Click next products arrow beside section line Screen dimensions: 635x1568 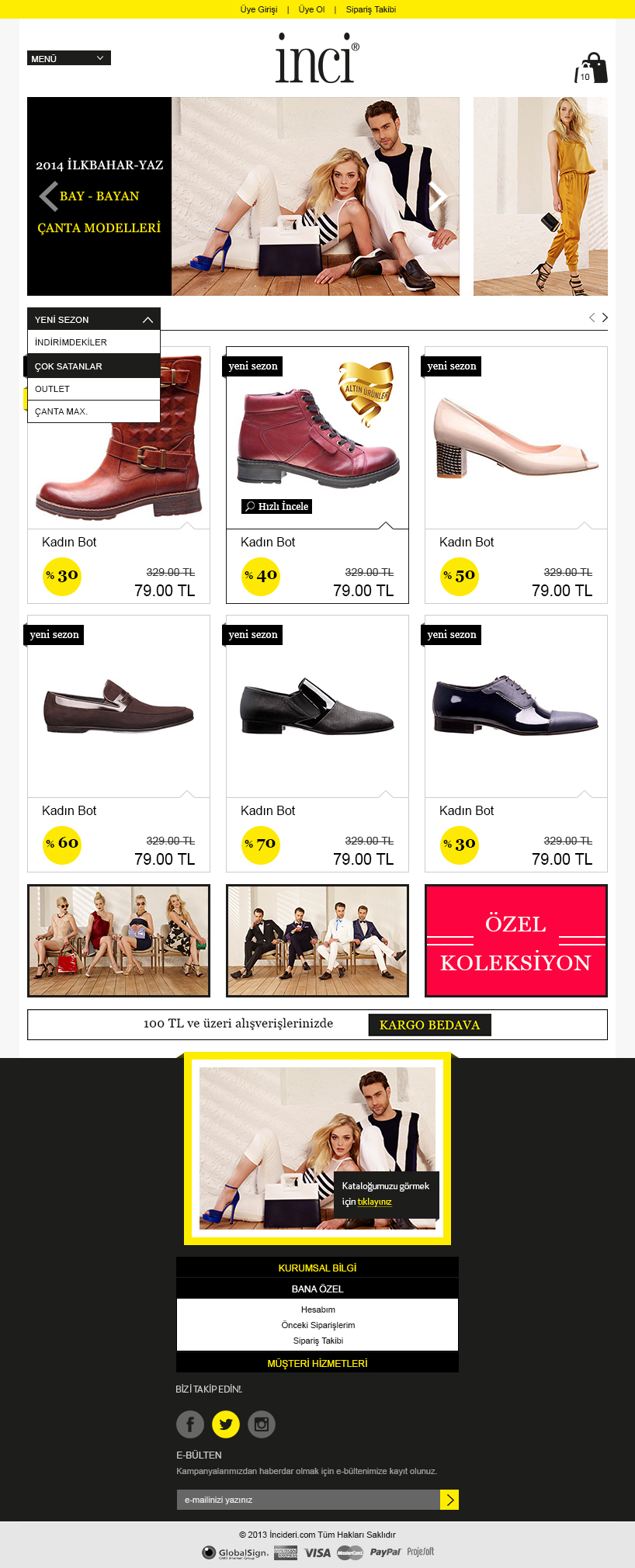point(605,317)
